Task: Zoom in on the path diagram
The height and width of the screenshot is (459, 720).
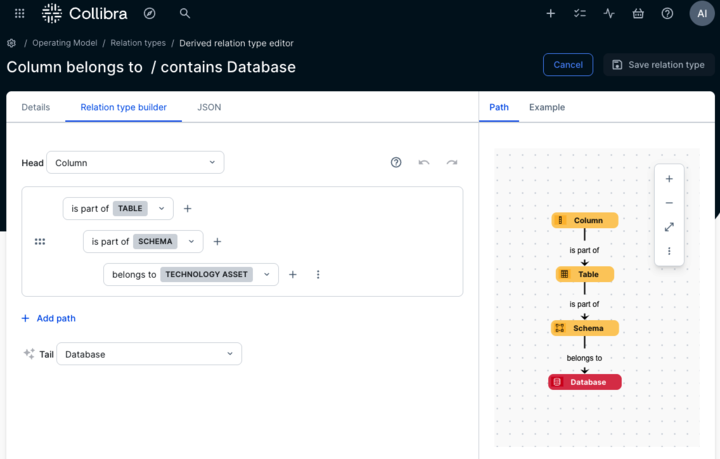Action: pos(669,179)
